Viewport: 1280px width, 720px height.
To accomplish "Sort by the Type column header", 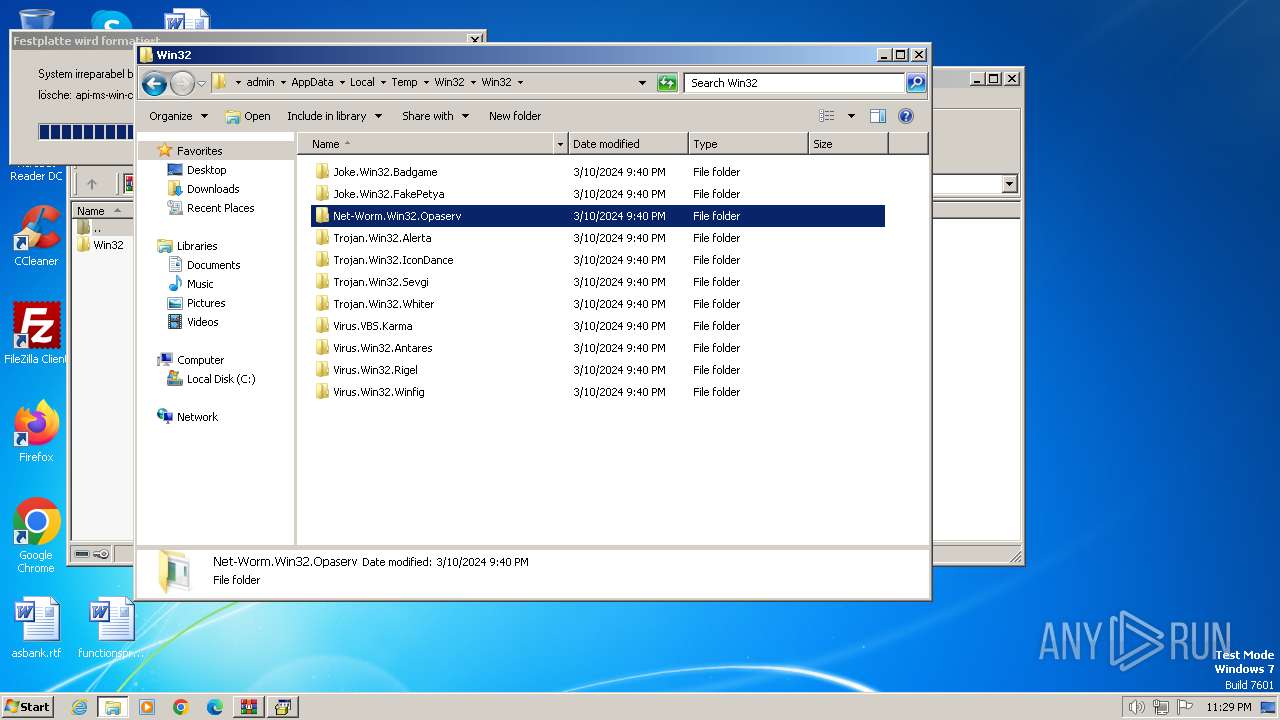I will point(748,144).
